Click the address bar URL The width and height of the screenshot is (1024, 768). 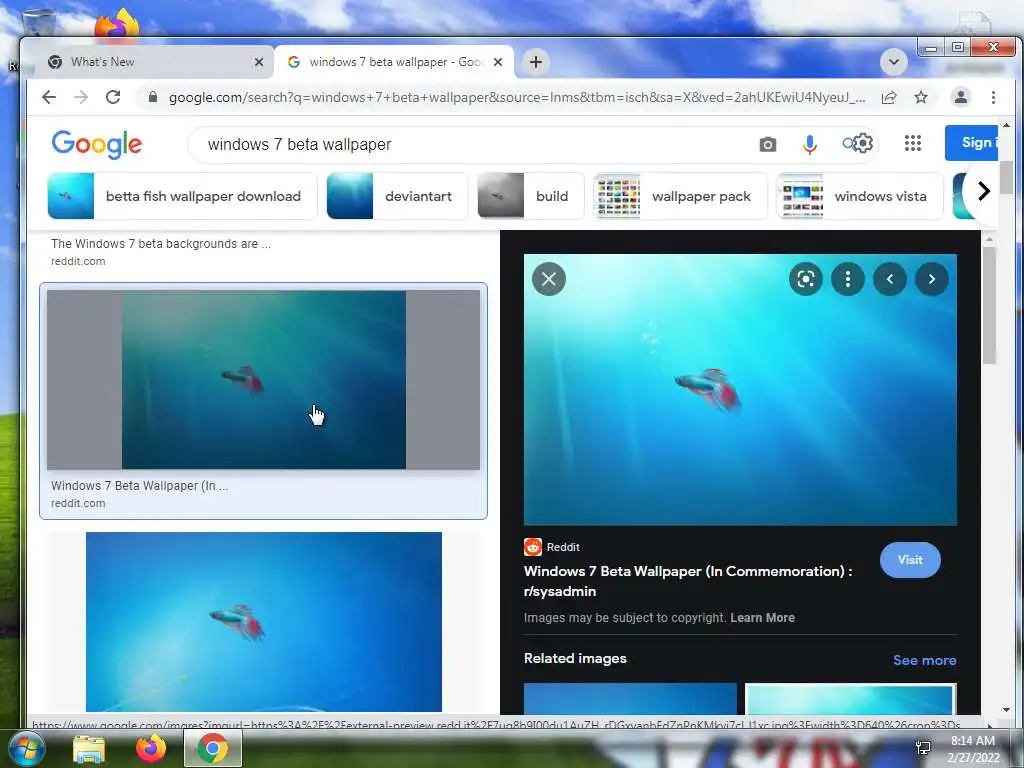click(517, 97)
